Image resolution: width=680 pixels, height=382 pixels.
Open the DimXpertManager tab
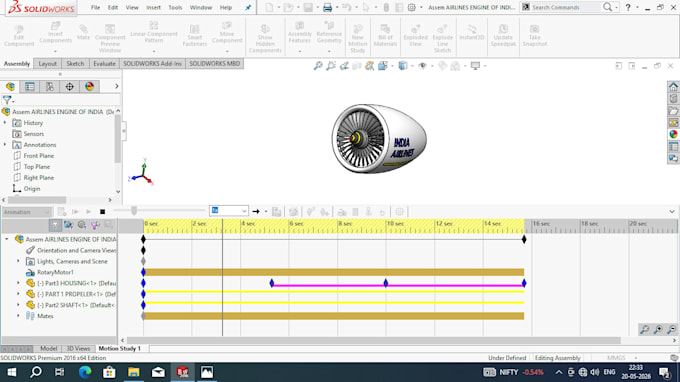[69, 86]
